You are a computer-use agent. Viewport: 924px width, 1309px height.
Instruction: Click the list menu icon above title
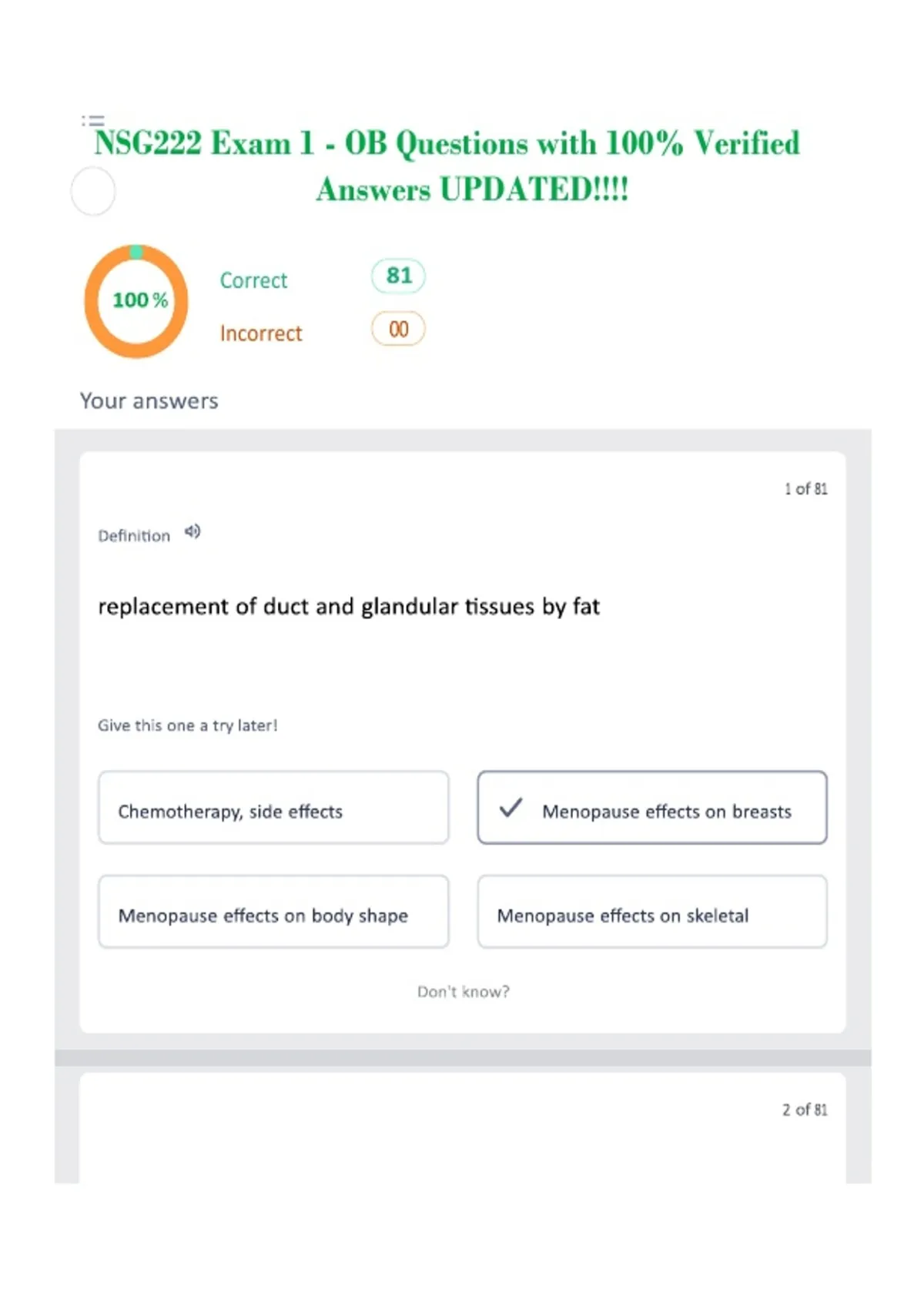click(x=93, y=120)
